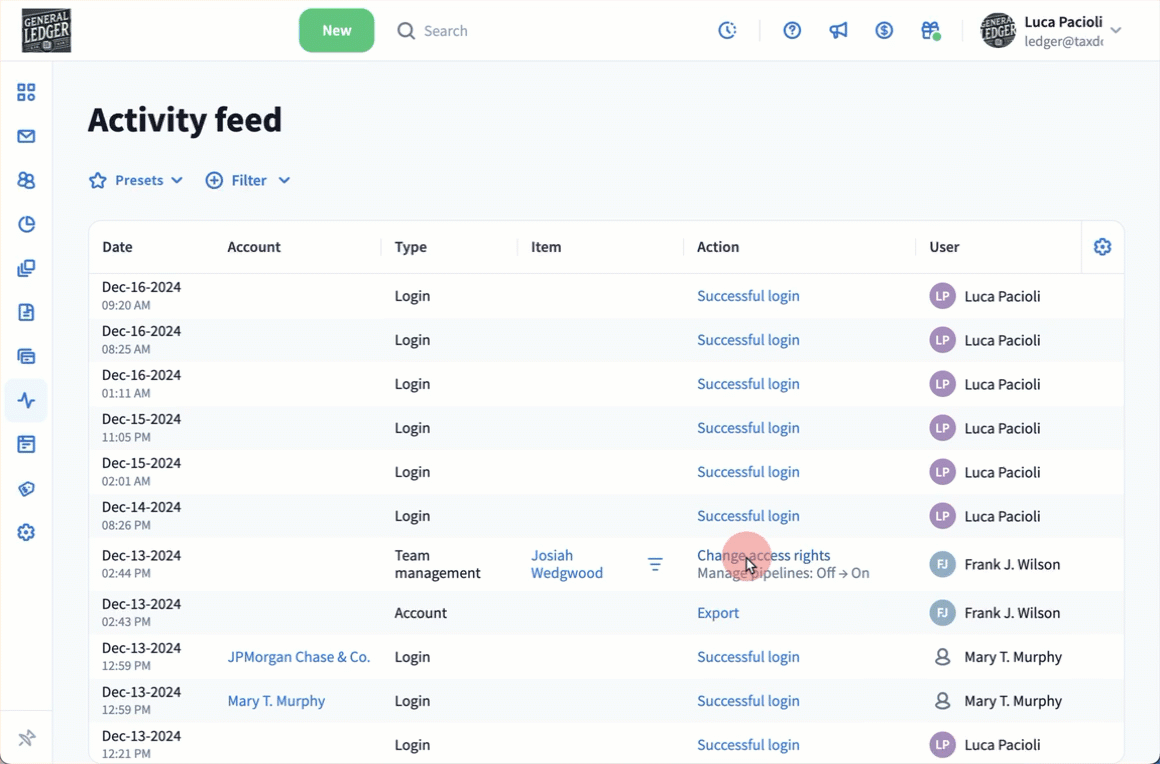The width and height of the screenshot is (1160, 764).
Task: Open the dashboard grid icon in sidebar
Action: coord(26,92)
